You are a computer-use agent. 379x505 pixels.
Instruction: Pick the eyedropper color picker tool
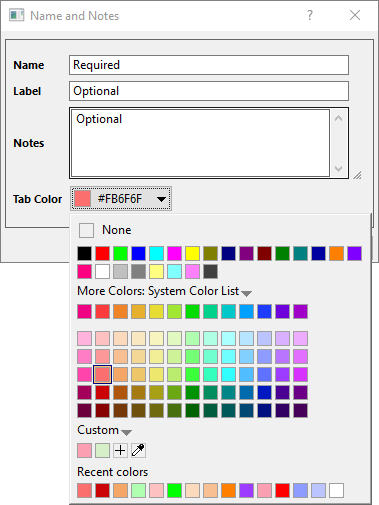pos(138,450)
